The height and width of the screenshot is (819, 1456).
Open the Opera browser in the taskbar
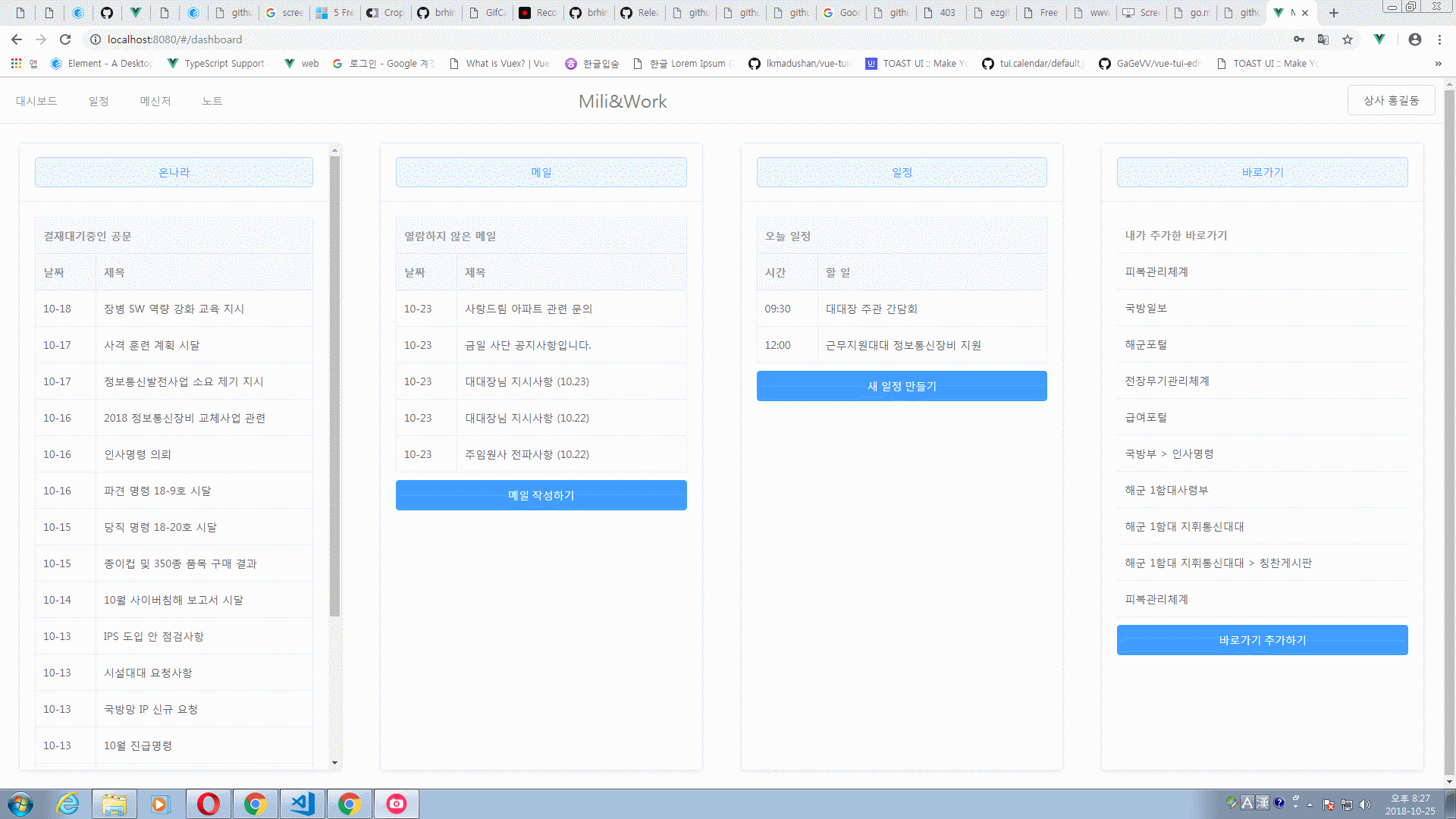[x=209, y=804]
